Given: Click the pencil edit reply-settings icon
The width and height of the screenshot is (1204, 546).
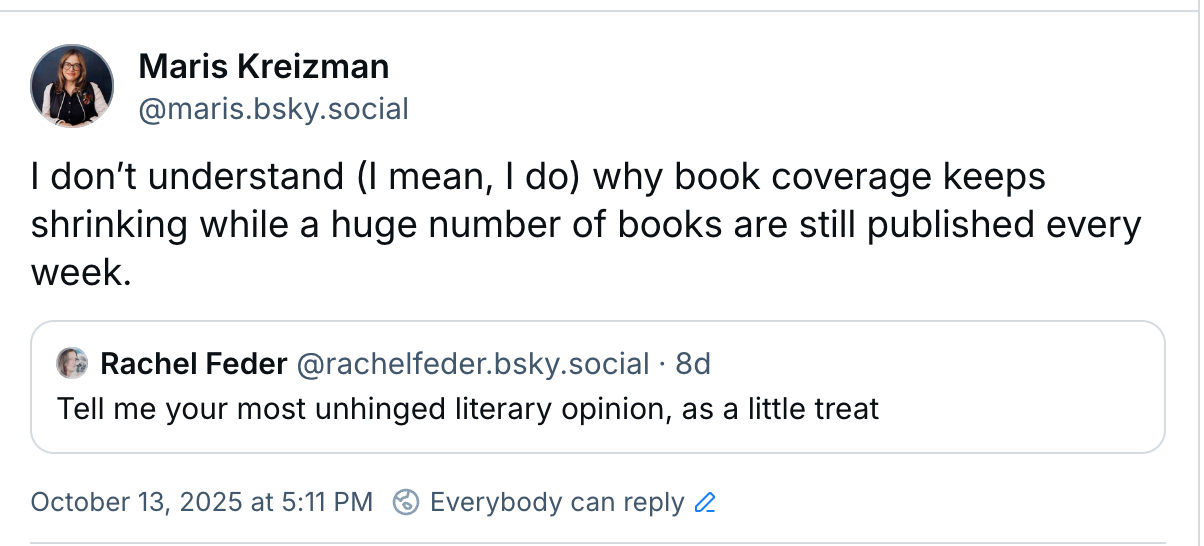Looking at the screenshot, I should pos(705,502).
